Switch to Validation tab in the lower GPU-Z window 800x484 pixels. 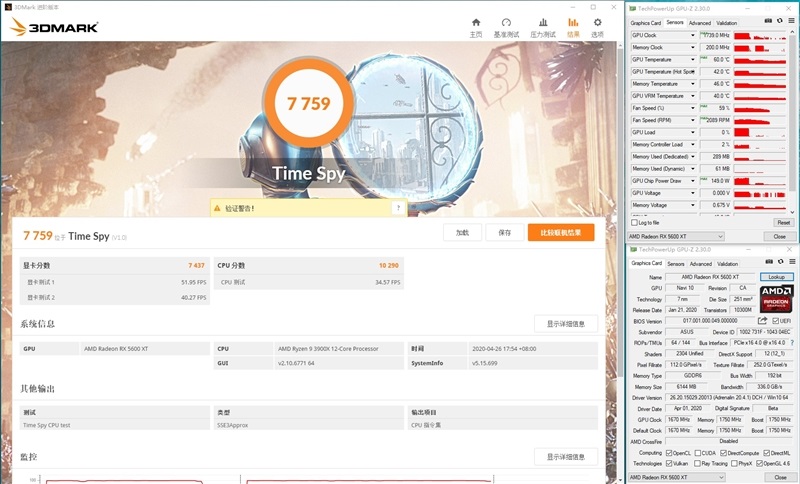(727, 264)
